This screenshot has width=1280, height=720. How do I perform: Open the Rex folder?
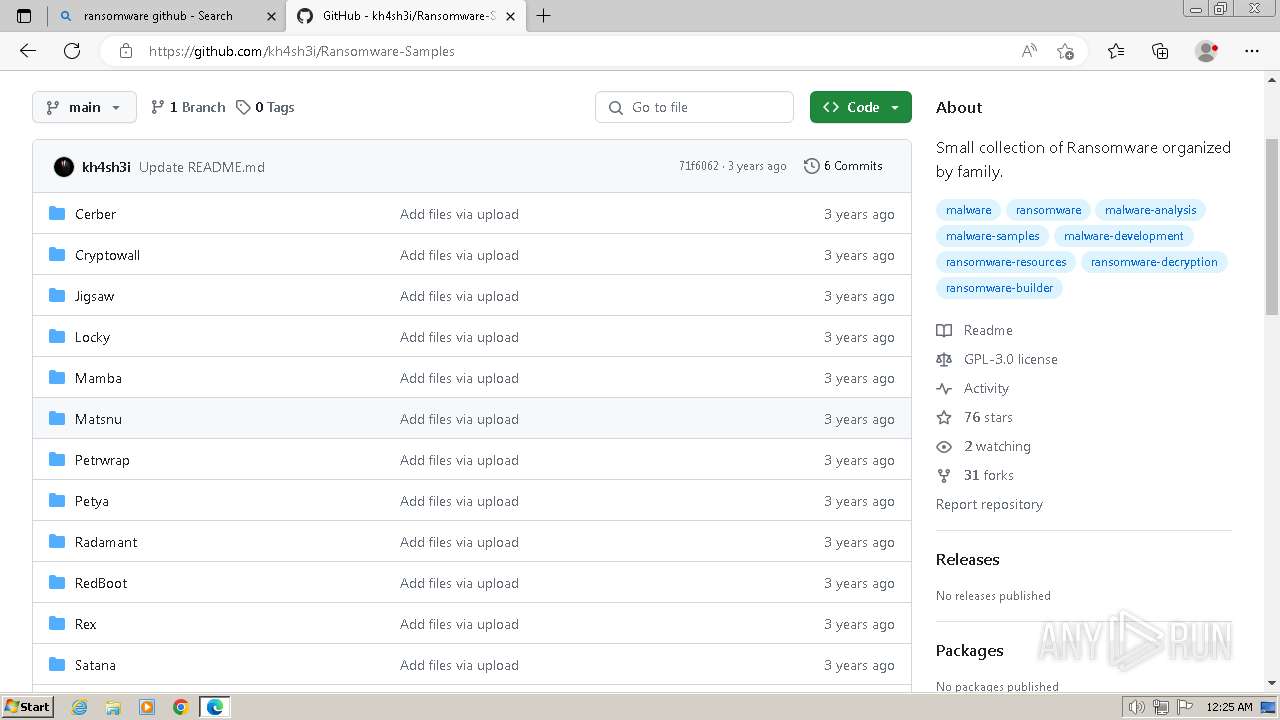[x=86, y=624]
